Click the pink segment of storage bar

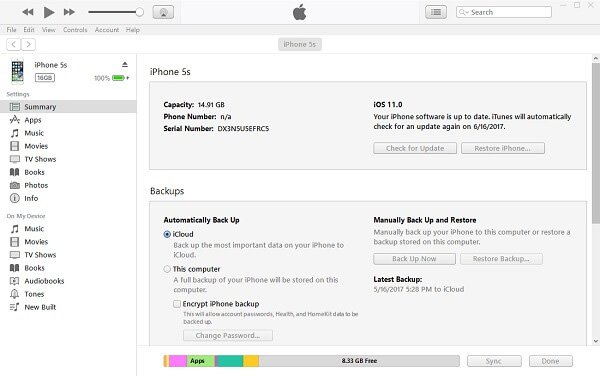point(178,361)
